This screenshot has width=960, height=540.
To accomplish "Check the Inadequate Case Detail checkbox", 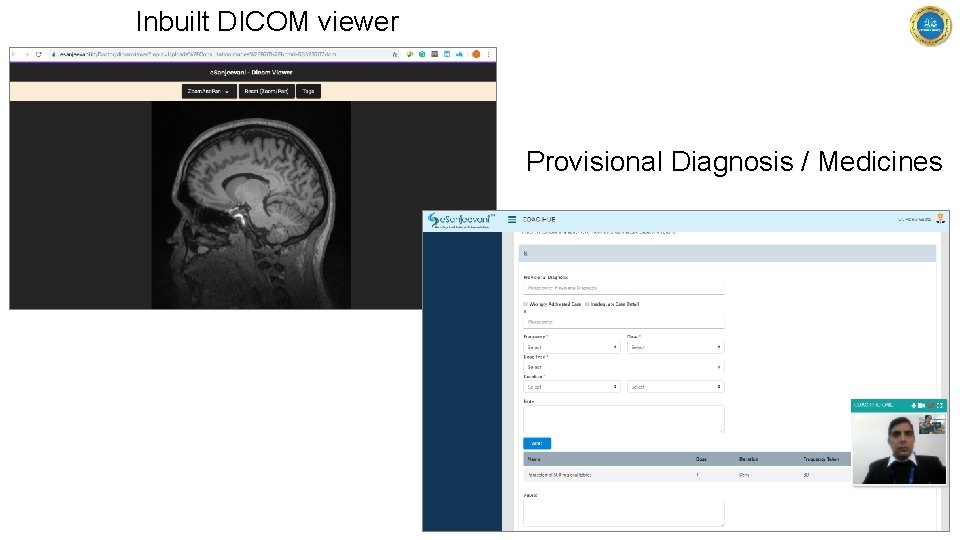I will [587, 304].
